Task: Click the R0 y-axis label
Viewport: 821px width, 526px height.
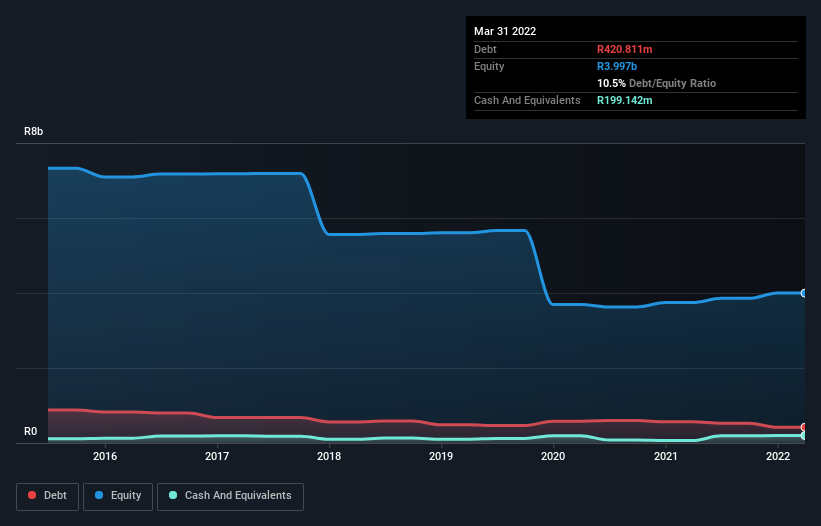Action: tap(30, 431)
